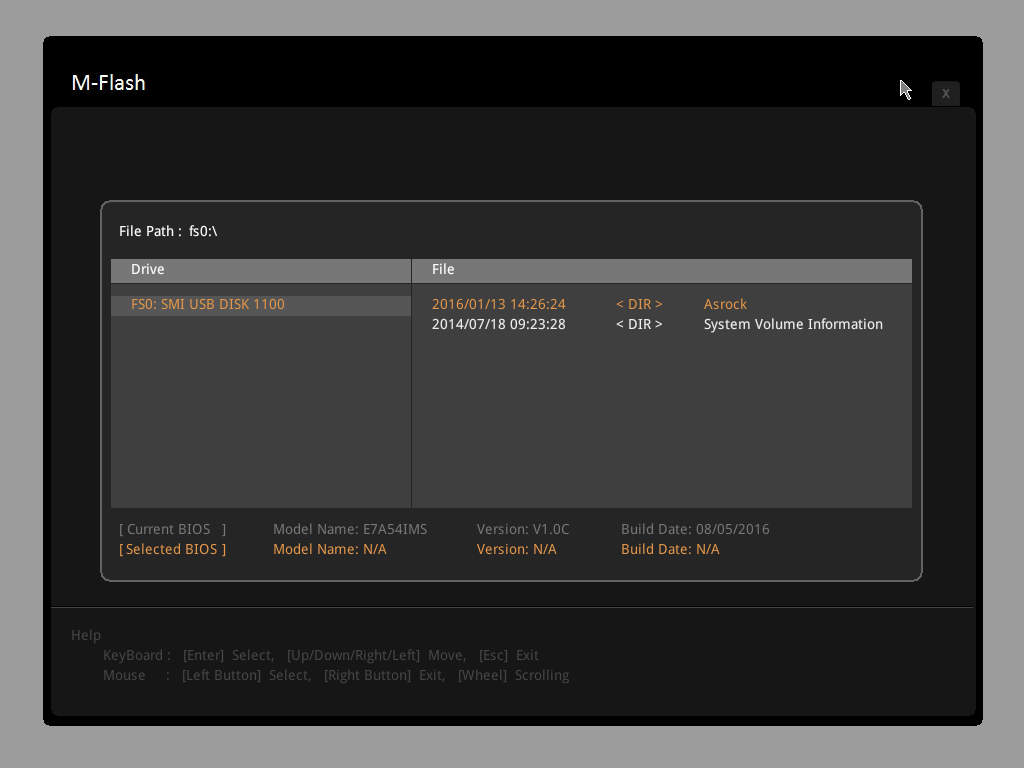This screenshot has width=1024, height=768.
Task: Click the Model Name E7A54IMS text
Action: pyautogui.click(x=349, y=529)
